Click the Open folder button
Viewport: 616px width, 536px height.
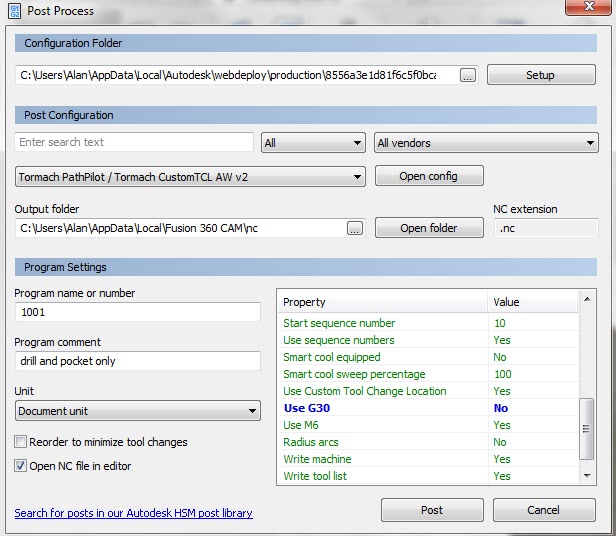tap(429, 228)
